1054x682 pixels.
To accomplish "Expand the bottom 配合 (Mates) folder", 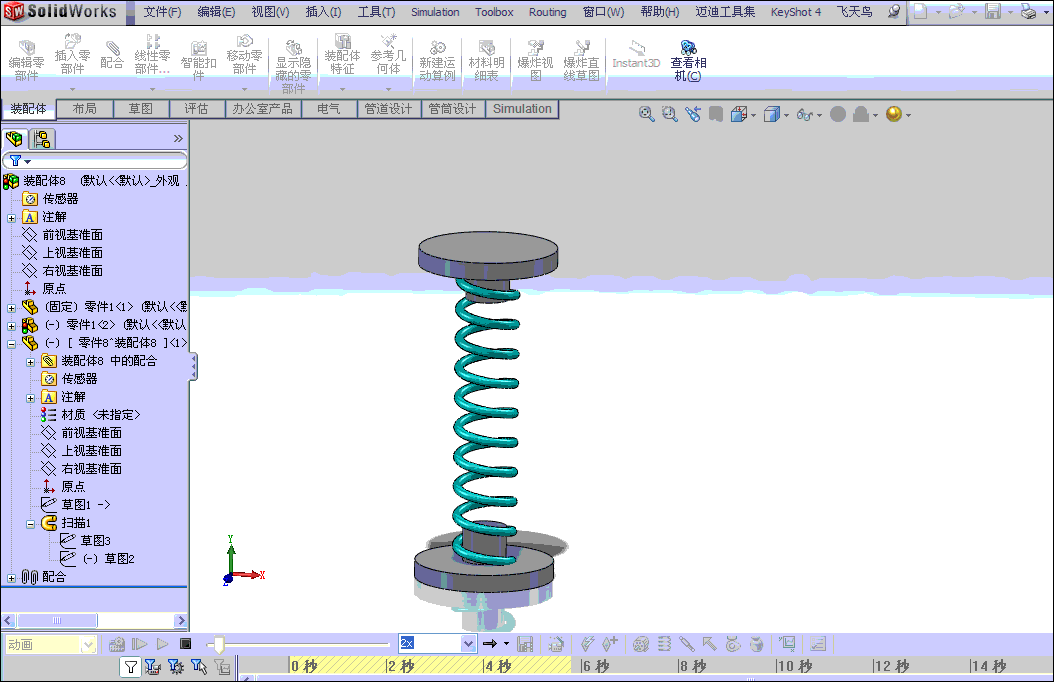I will point(11,578).
